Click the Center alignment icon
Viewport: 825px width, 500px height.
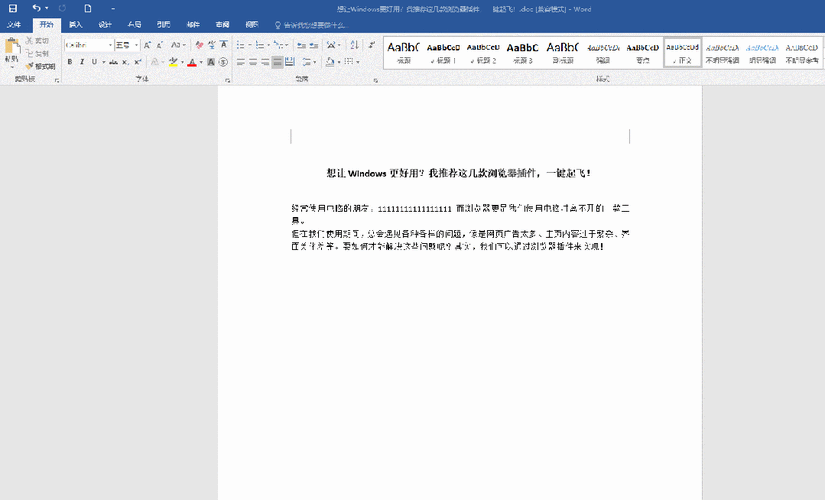click(253, 62)
